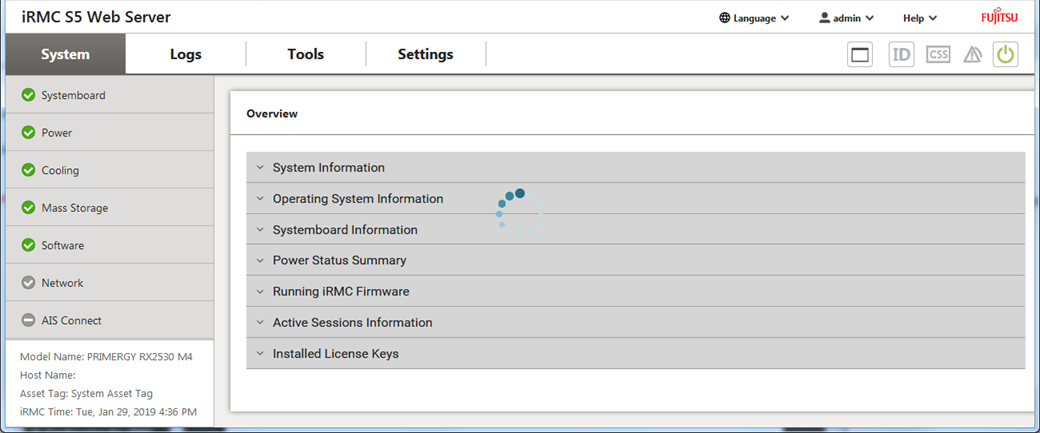1040x433 pixels.
Task: Expand the System Information section
Action: (x=328, y=168)
